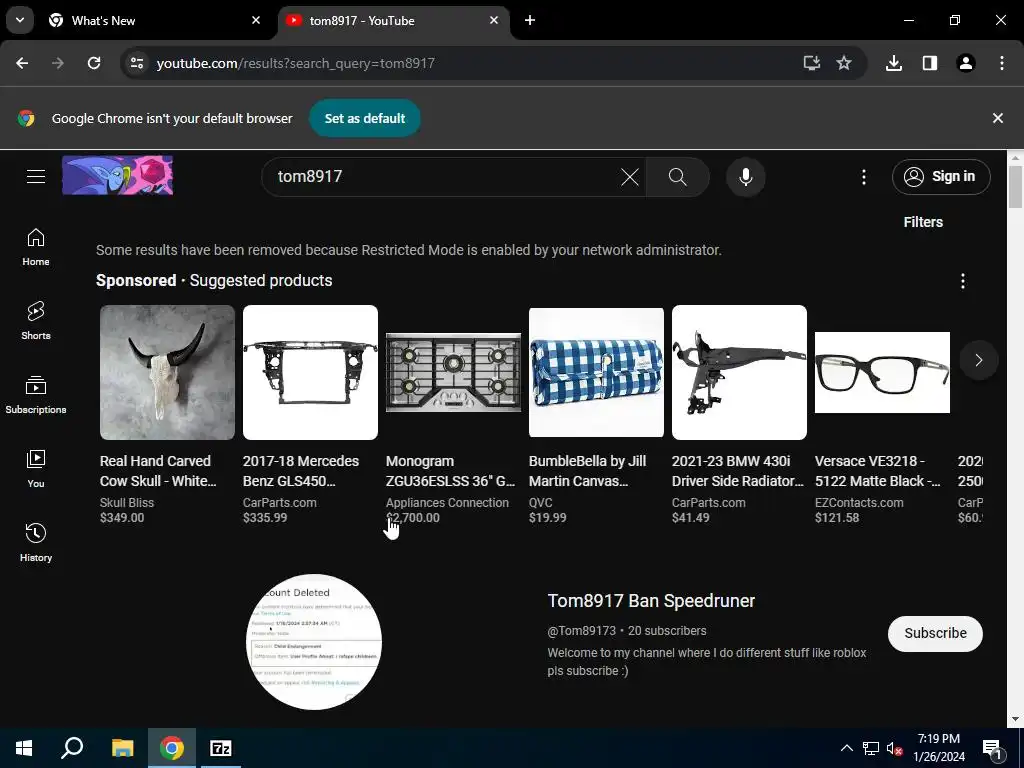1024x768 pixels.
Task: Click the Sign in button
Action: 941,176
